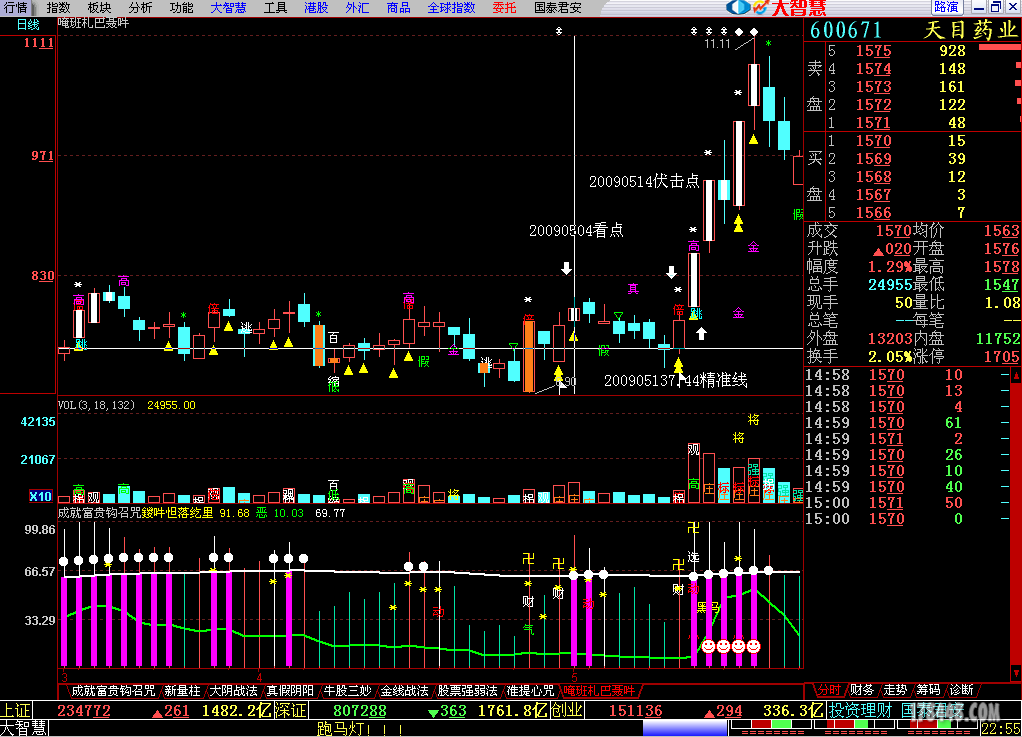This screenshot has width=1022, height=737.
Task: Switch to the 财务 tab
Action: pyautogui.click(x=862, y=690)
